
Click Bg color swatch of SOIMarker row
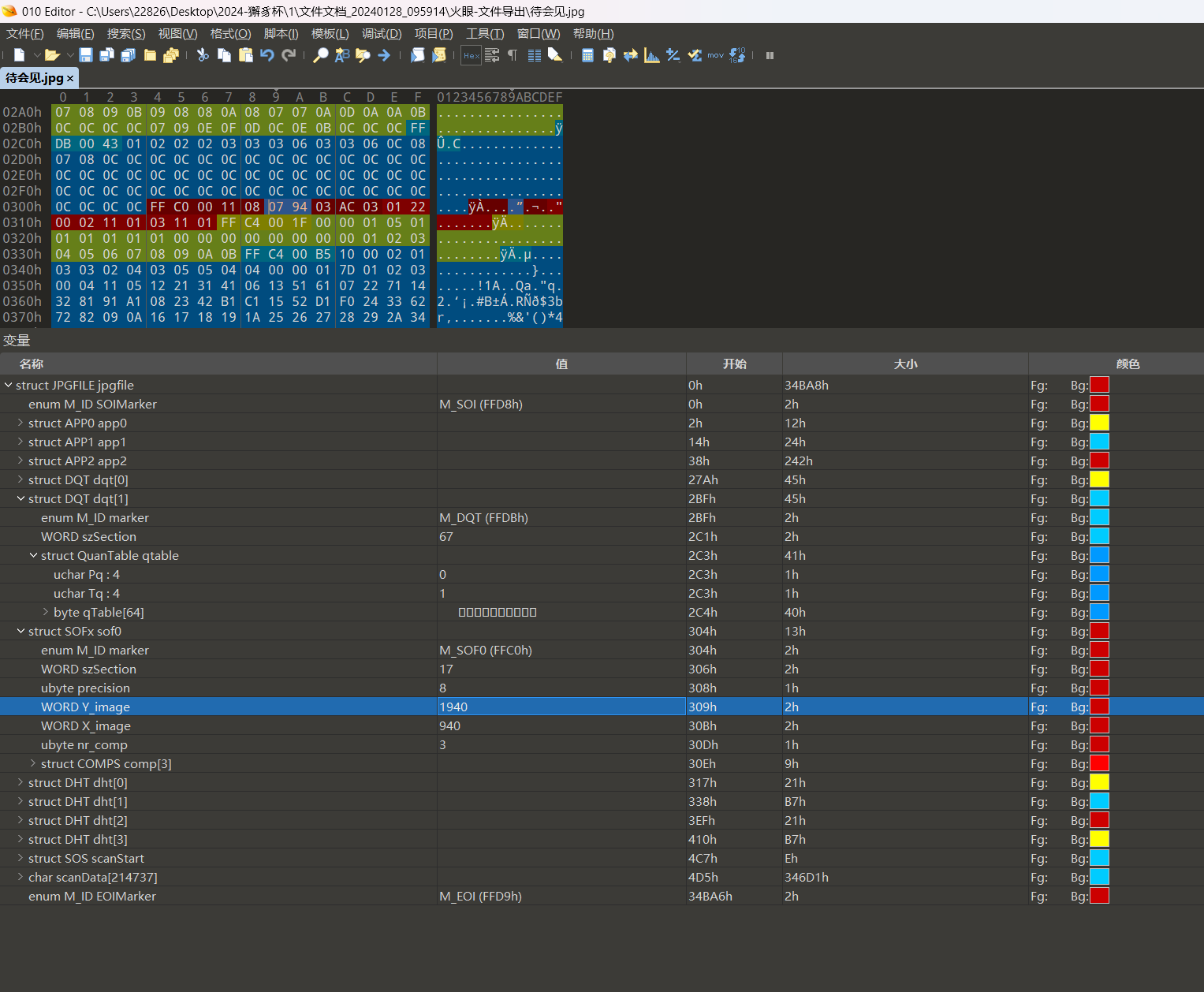1099,404
